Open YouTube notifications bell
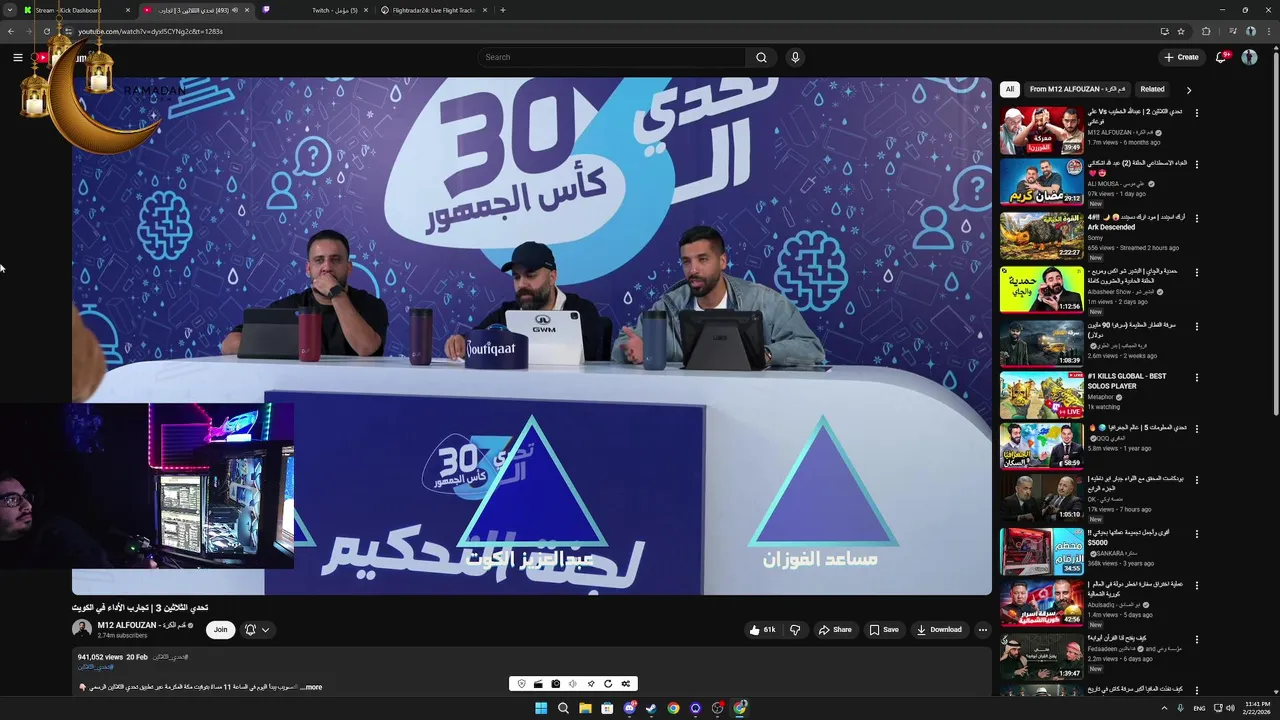This screenshot has width=1280, height=720. pos(1221,57)
